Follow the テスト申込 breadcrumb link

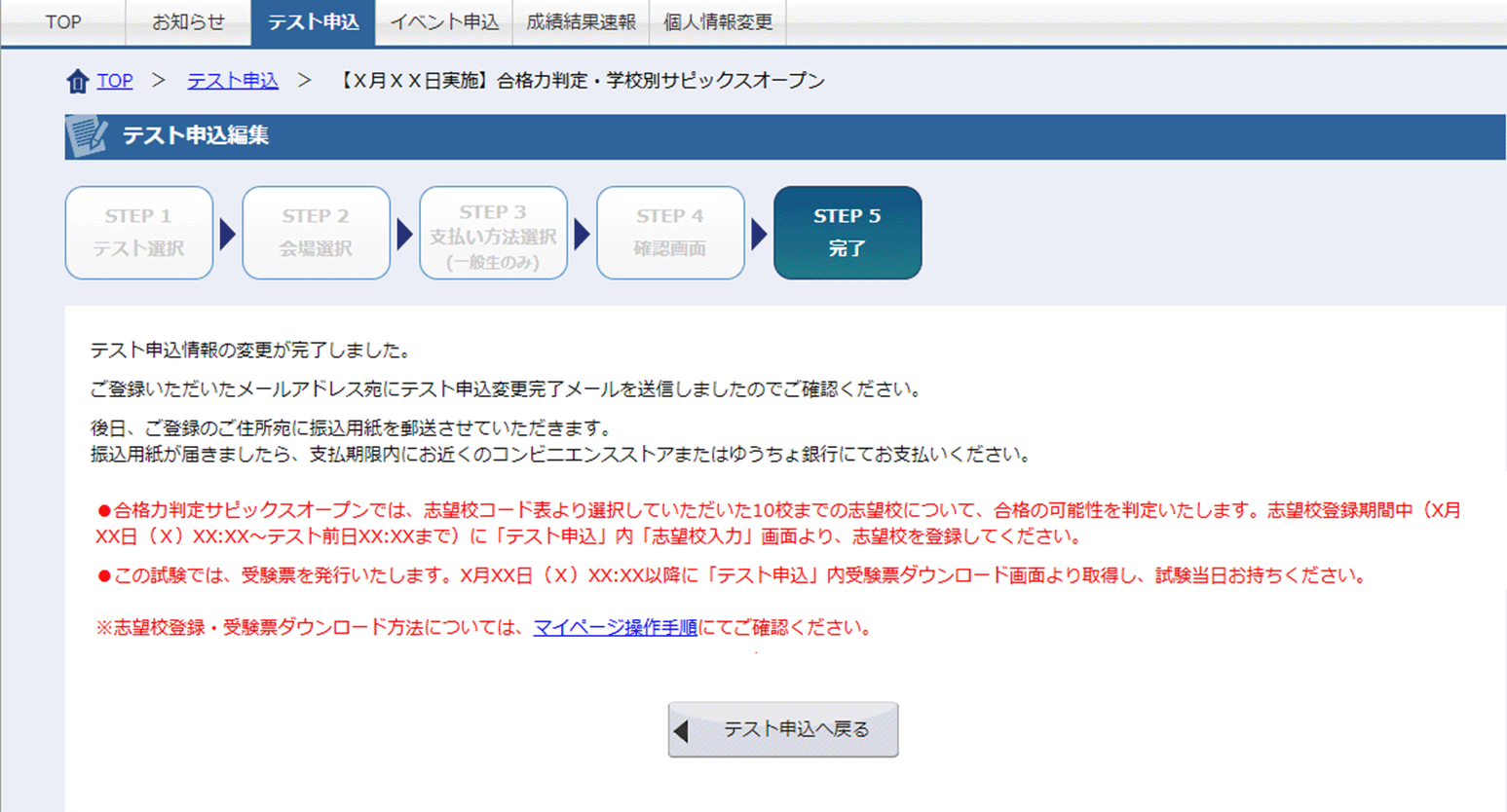[233, 81]
